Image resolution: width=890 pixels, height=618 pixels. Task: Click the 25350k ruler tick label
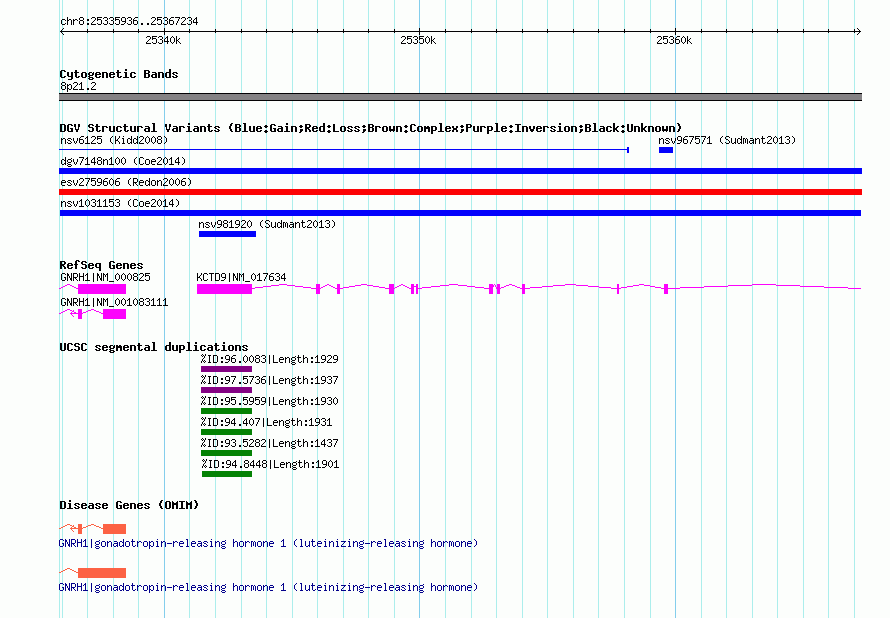click(x=418, y=40)
